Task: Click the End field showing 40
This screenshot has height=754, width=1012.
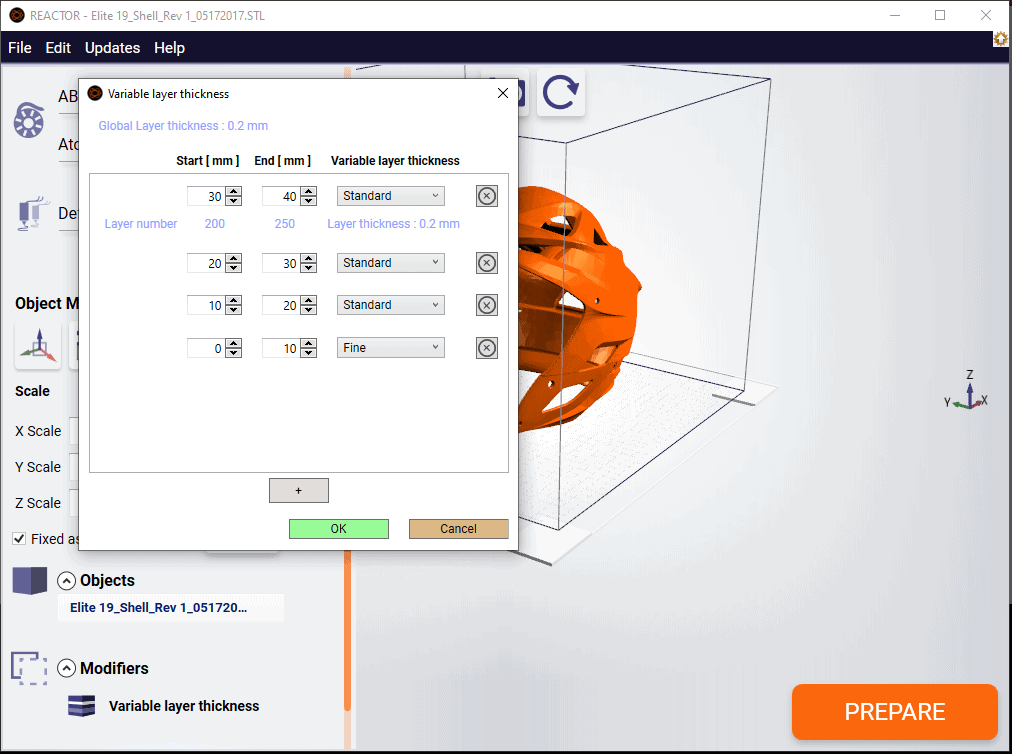Action: [281, 196]
